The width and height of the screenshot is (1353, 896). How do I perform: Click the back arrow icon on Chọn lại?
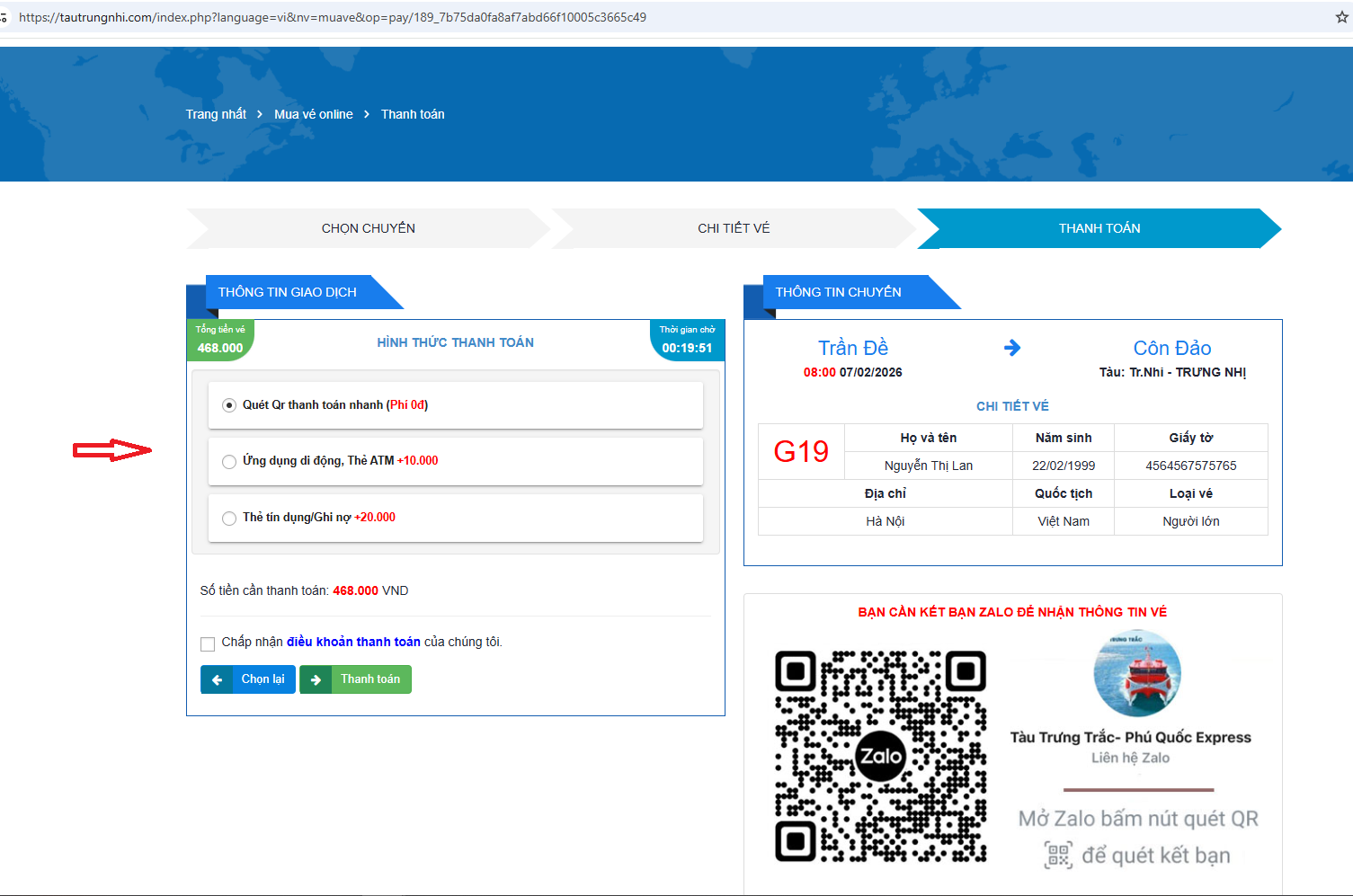point(217,680)
